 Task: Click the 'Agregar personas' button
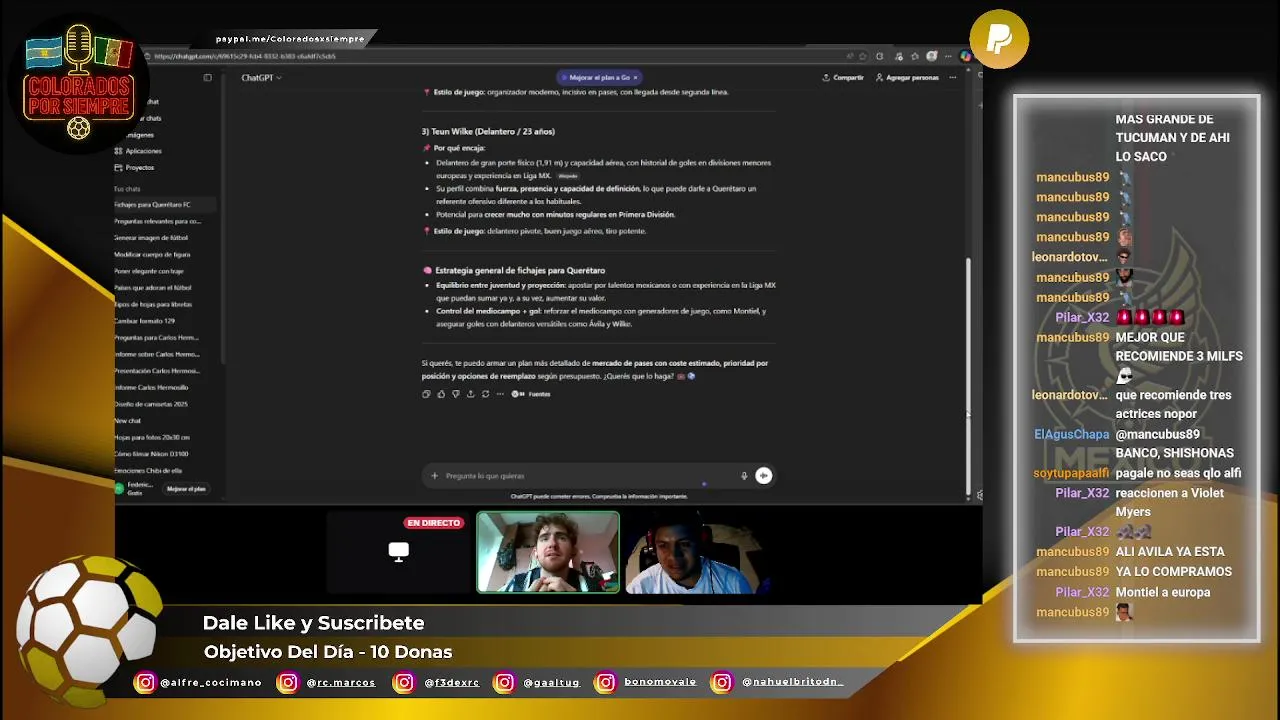(x=908, y=77)
